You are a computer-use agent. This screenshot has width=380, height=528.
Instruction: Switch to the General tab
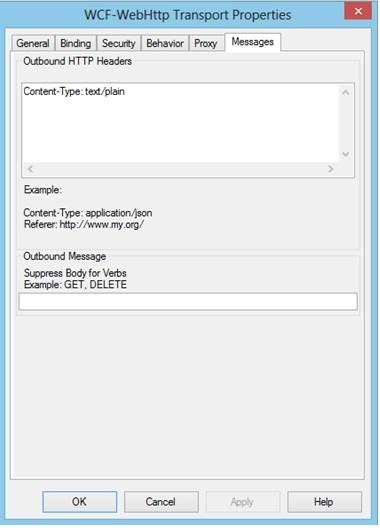click(33, 43)
